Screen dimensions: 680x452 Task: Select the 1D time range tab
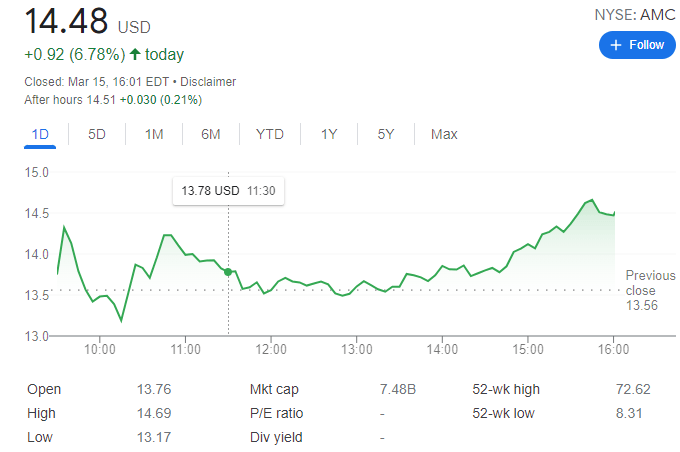click(x=41, y=134)
